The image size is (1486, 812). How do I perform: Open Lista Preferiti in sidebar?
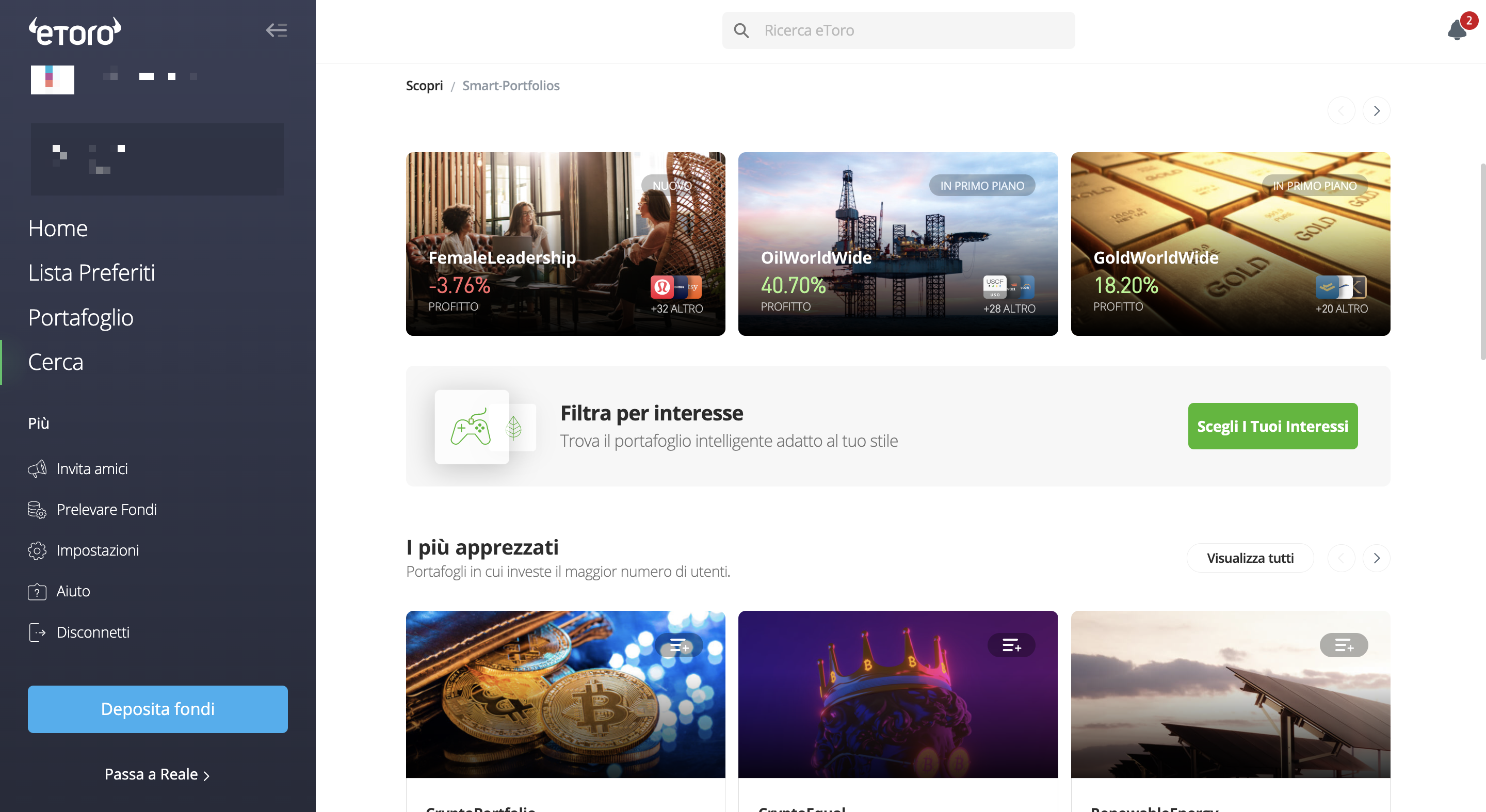pos(92,273)
